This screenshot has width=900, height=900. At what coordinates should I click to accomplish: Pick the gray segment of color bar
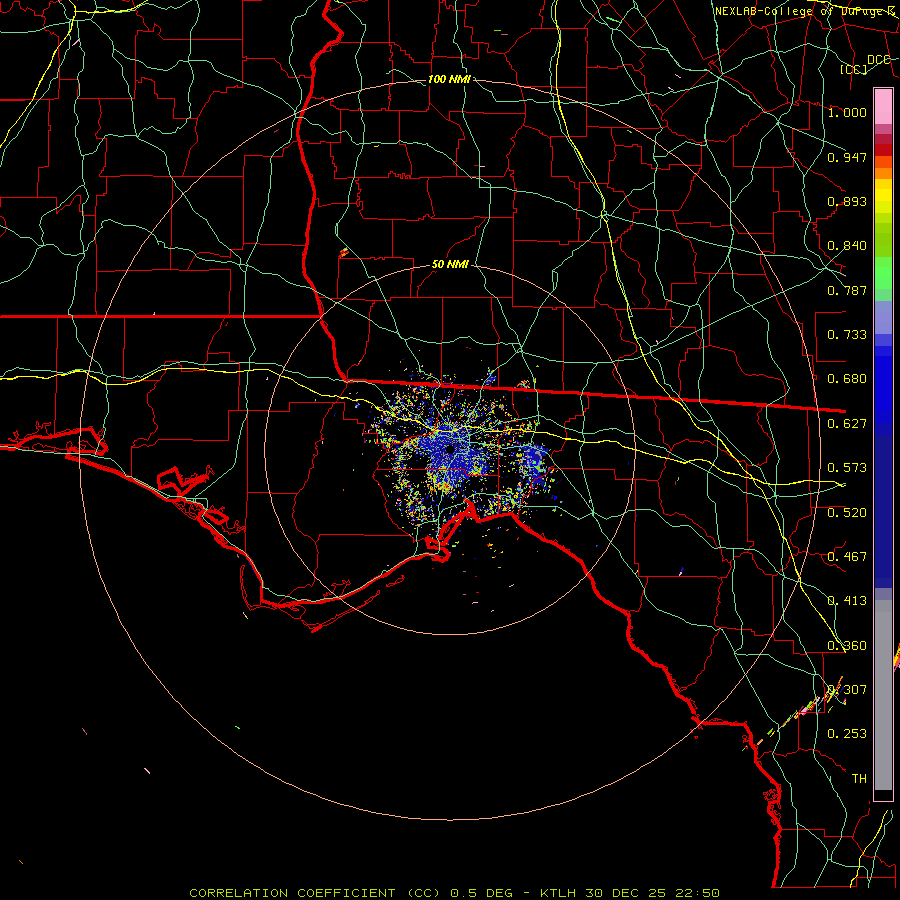click(x=883, y=695)
